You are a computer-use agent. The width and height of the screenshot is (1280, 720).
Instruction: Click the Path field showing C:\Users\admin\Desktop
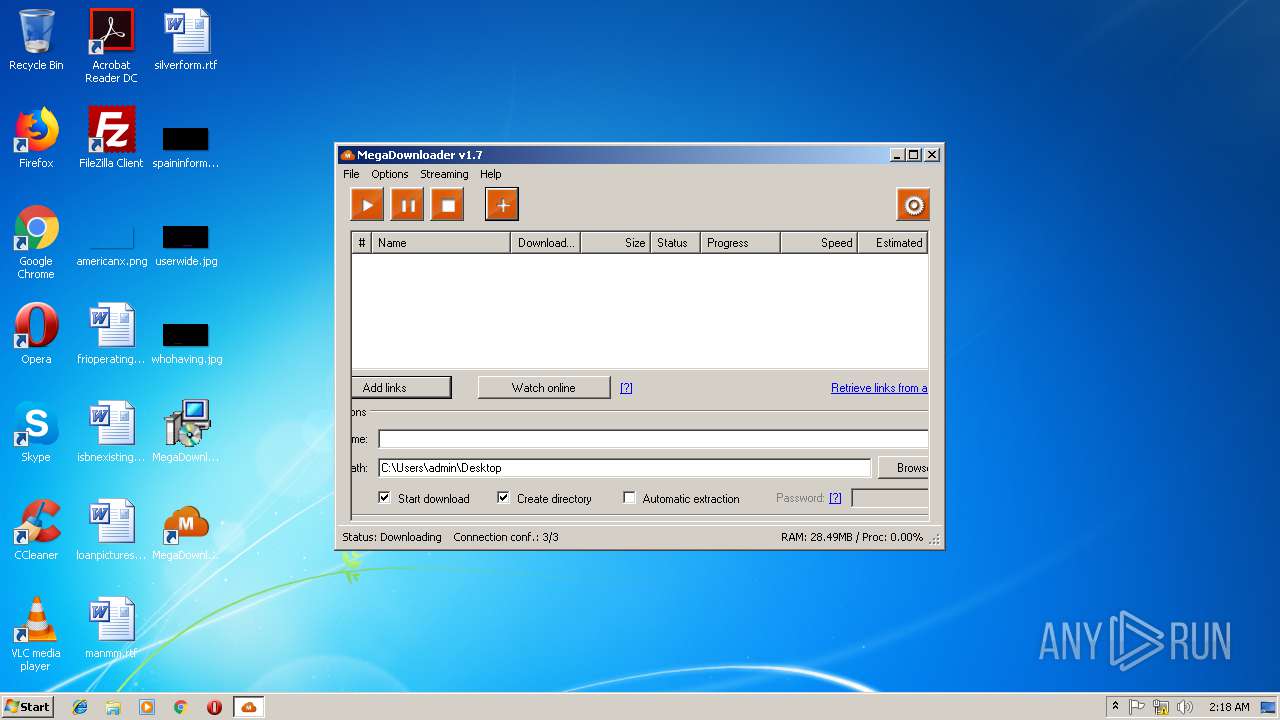(x=624, y=468)
